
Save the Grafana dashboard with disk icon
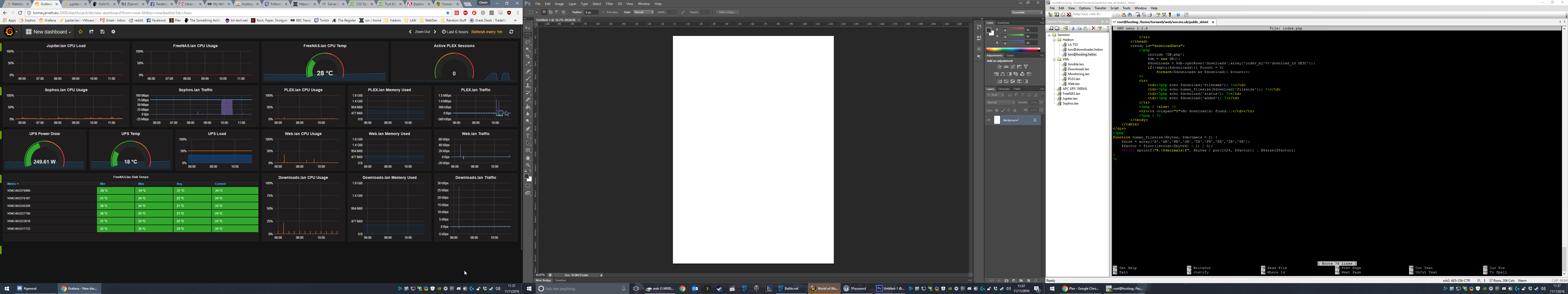[x=102, y=32]
